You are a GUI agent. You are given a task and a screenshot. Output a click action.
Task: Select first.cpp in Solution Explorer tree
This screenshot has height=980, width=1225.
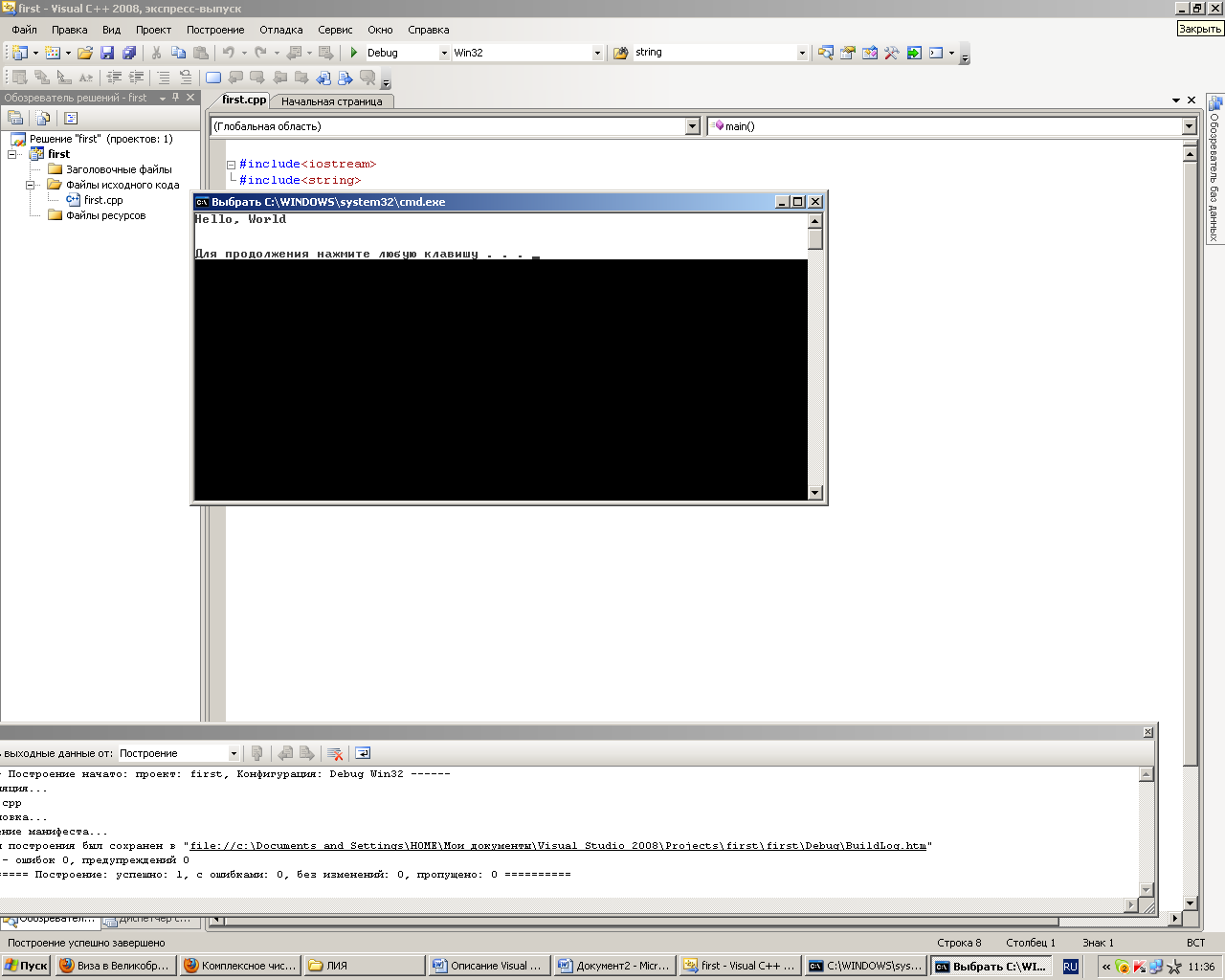[x=103, y=200]
